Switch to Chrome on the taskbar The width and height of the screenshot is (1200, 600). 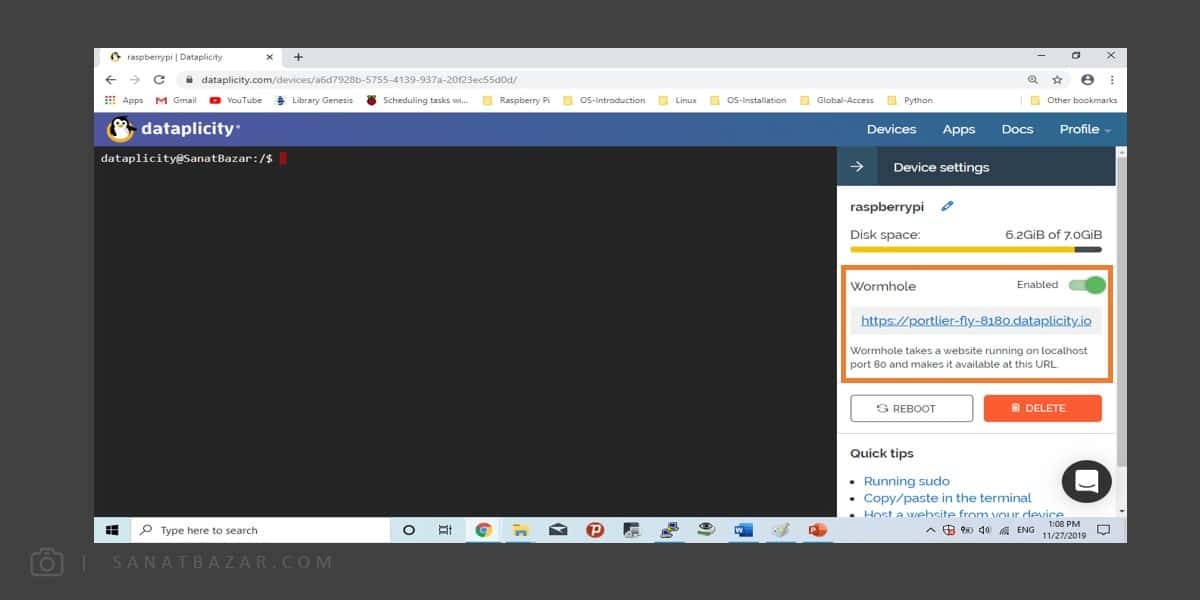point(484,530)
